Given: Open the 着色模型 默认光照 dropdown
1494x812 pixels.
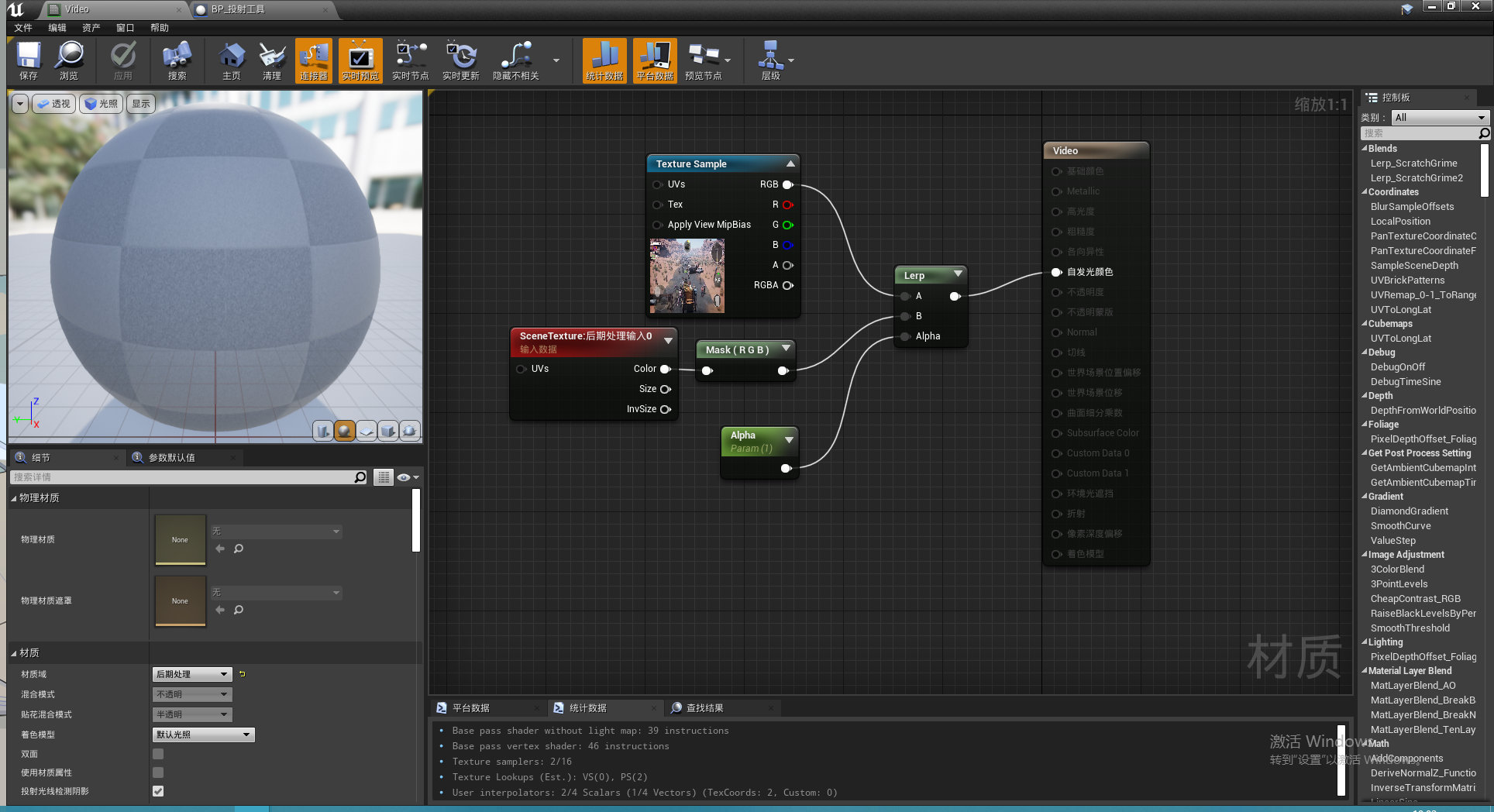Looking at the screenshot, I should coord(203,735).
